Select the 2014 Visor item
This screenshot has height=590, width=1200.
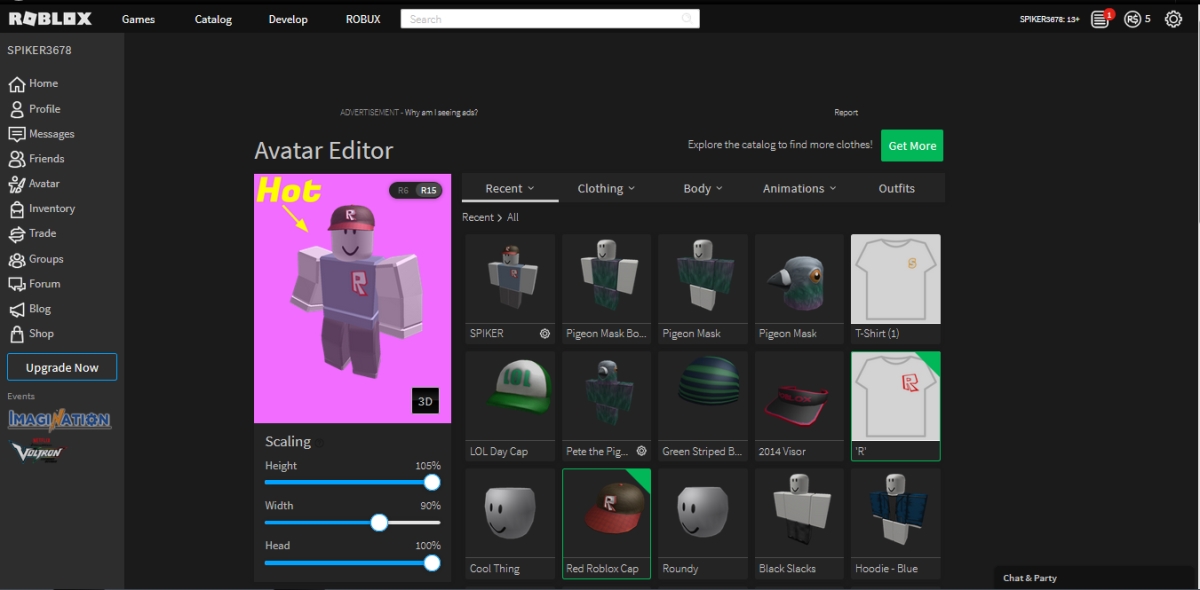tap(799, 406)
